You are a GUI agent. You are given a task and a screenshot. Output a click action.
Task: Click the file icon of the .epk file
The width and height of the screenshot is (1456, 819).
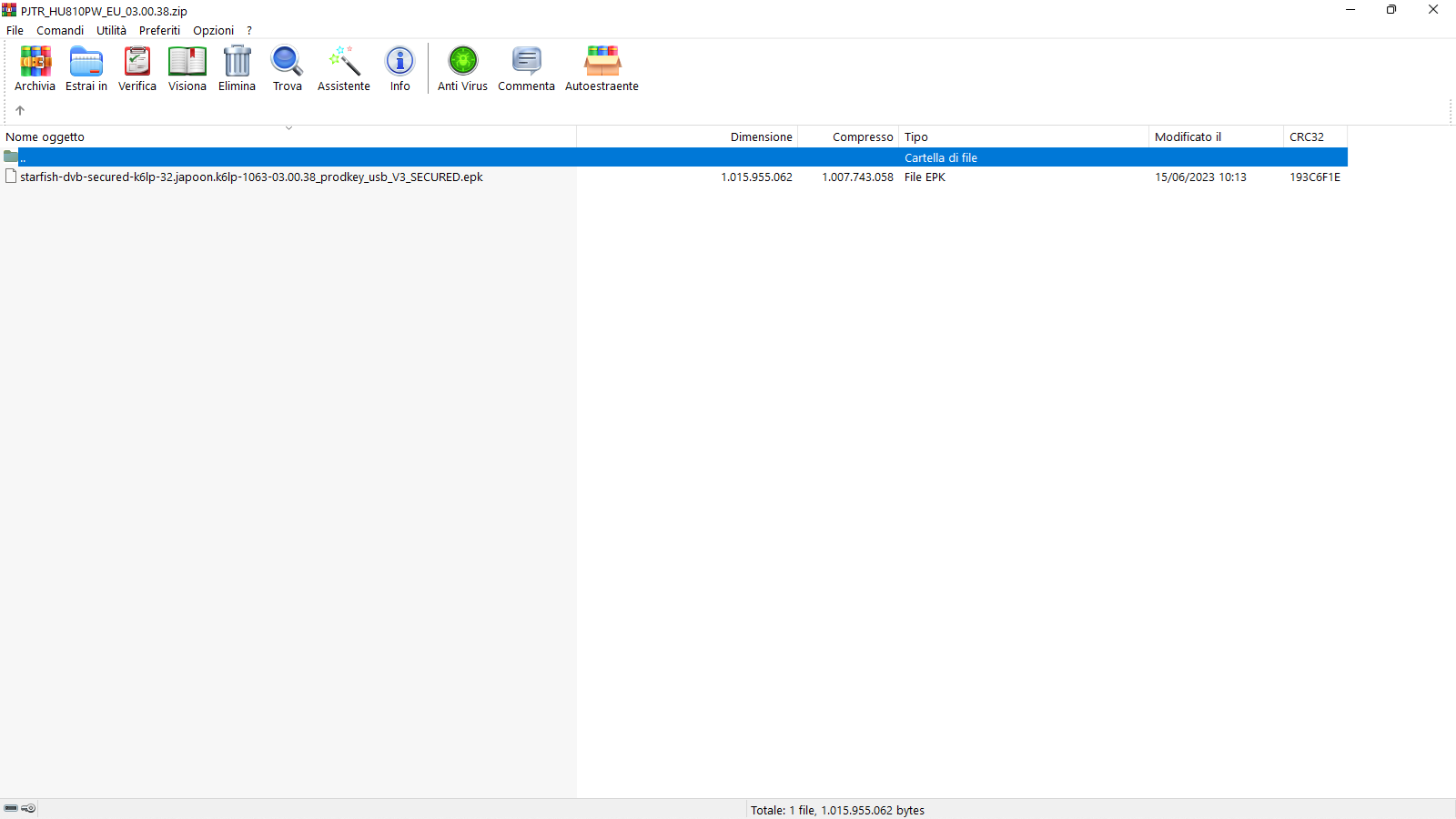coord(11,177)
